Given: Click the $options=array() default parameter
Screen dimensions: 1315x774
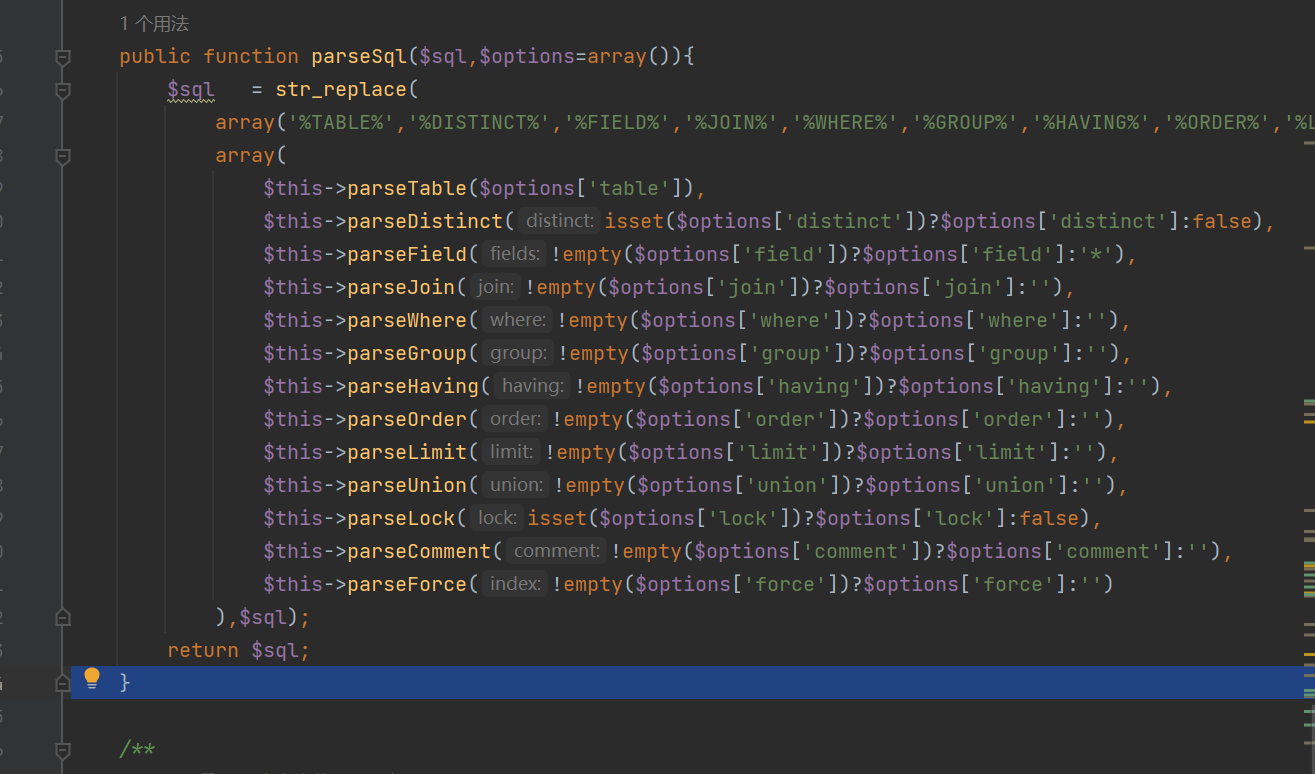Looking at the screenshot, I should [575, 56].
